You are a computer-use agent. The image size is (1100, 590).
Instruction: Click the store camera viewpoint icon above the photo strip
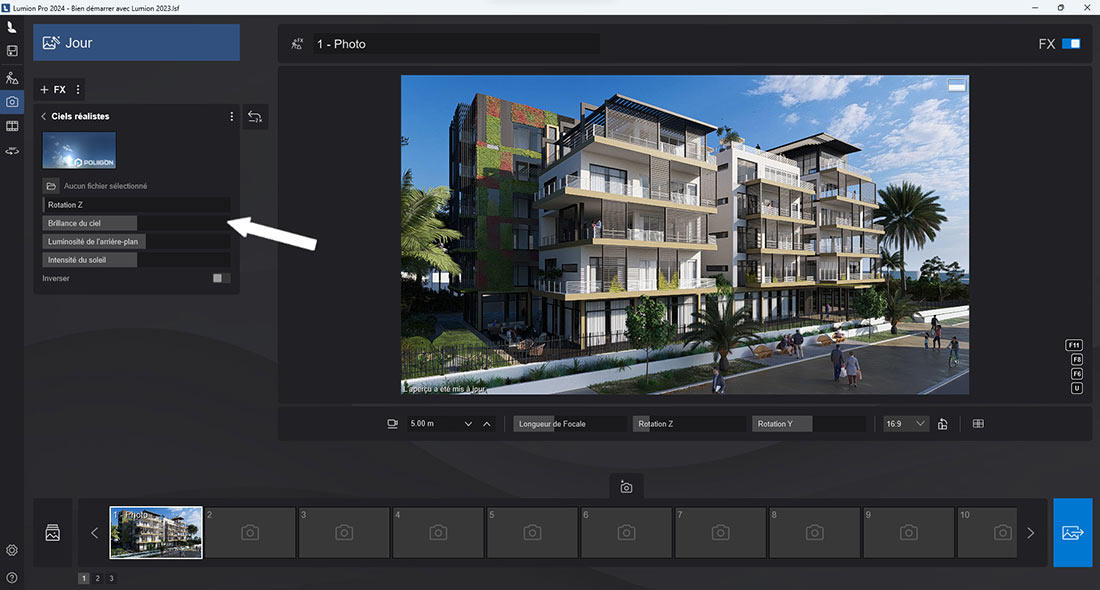coord(626,487)
